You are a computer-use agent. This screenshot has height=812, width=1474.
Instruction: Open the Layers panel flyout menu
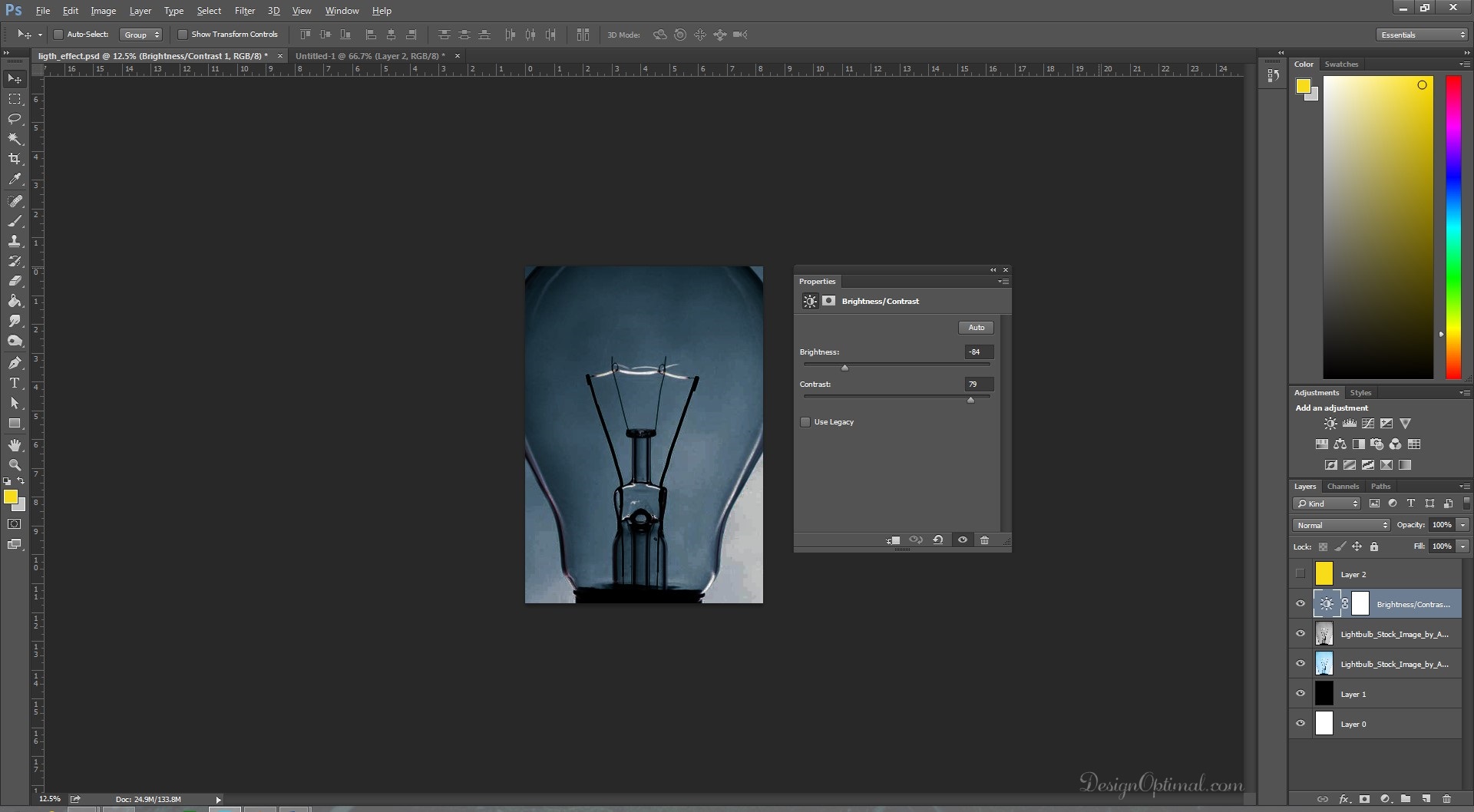click(x=1464, y=487)
